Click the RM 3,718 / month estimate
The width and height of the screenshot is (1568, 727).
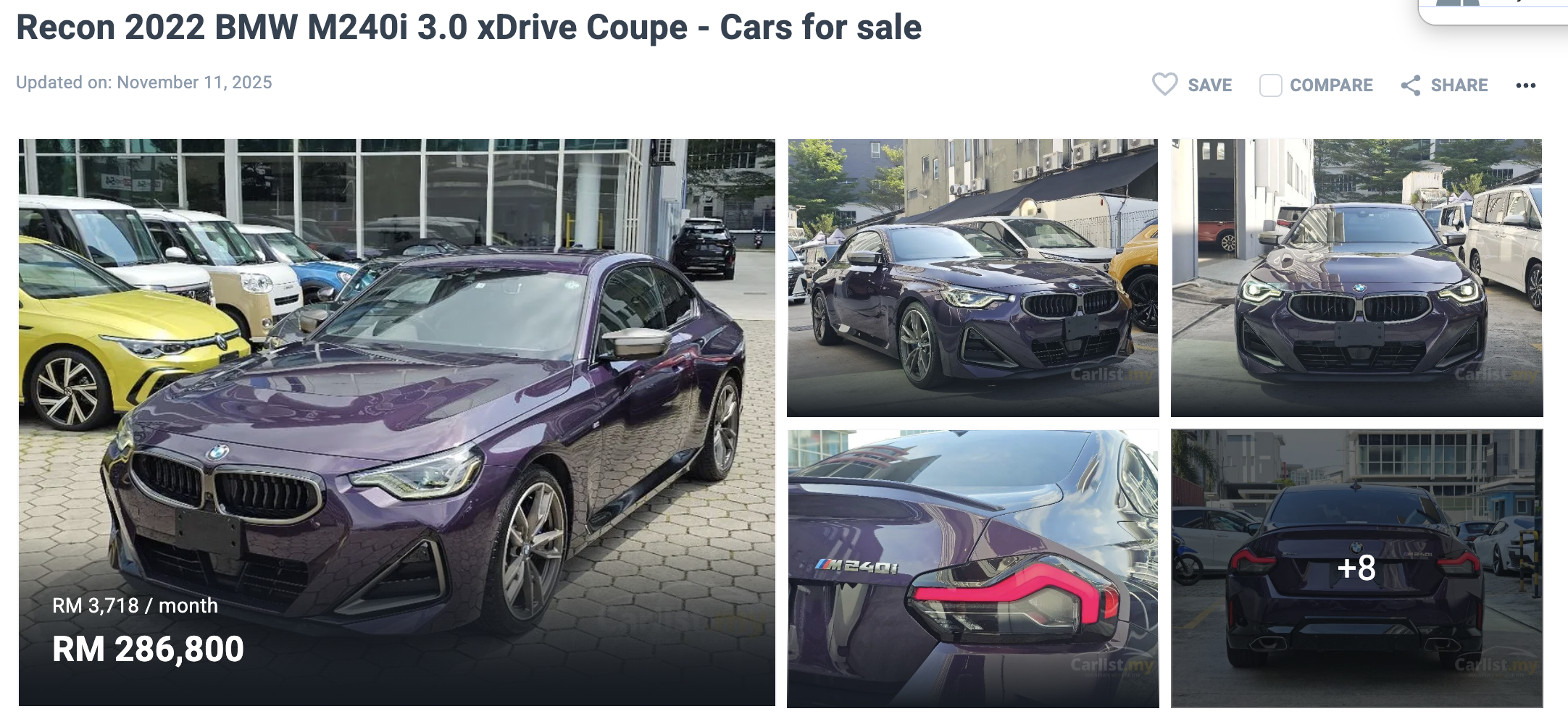coord(135,605)
